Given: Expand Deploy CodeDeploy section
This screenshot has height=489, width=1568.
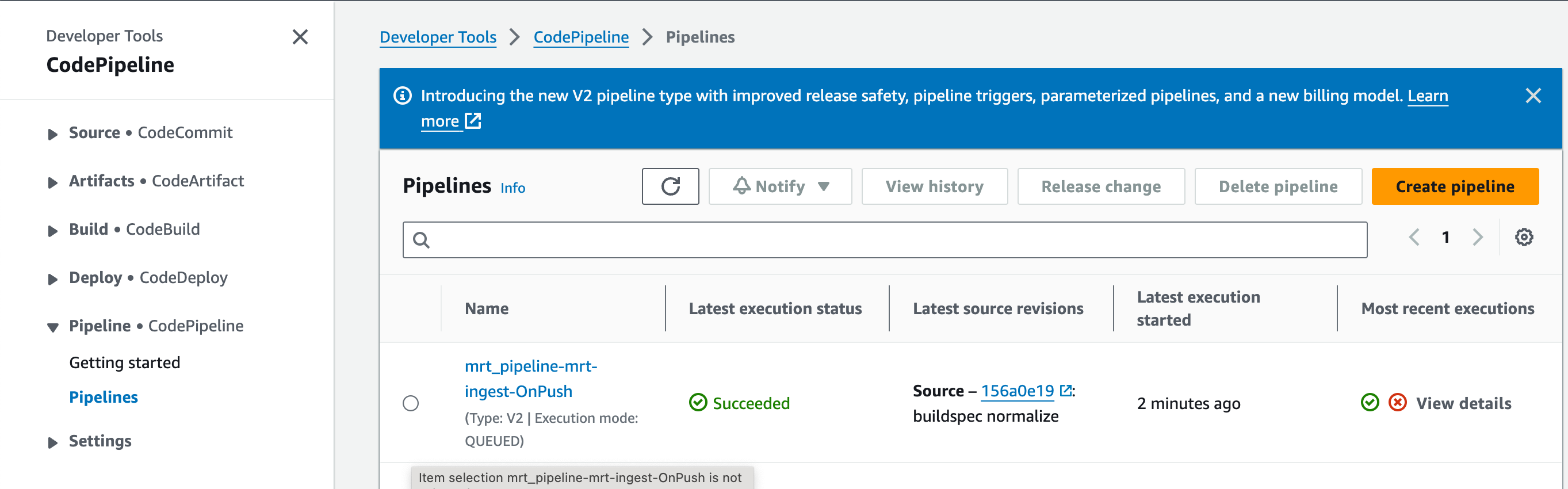Looking at the screenshot, I should (x=53, y=279).
